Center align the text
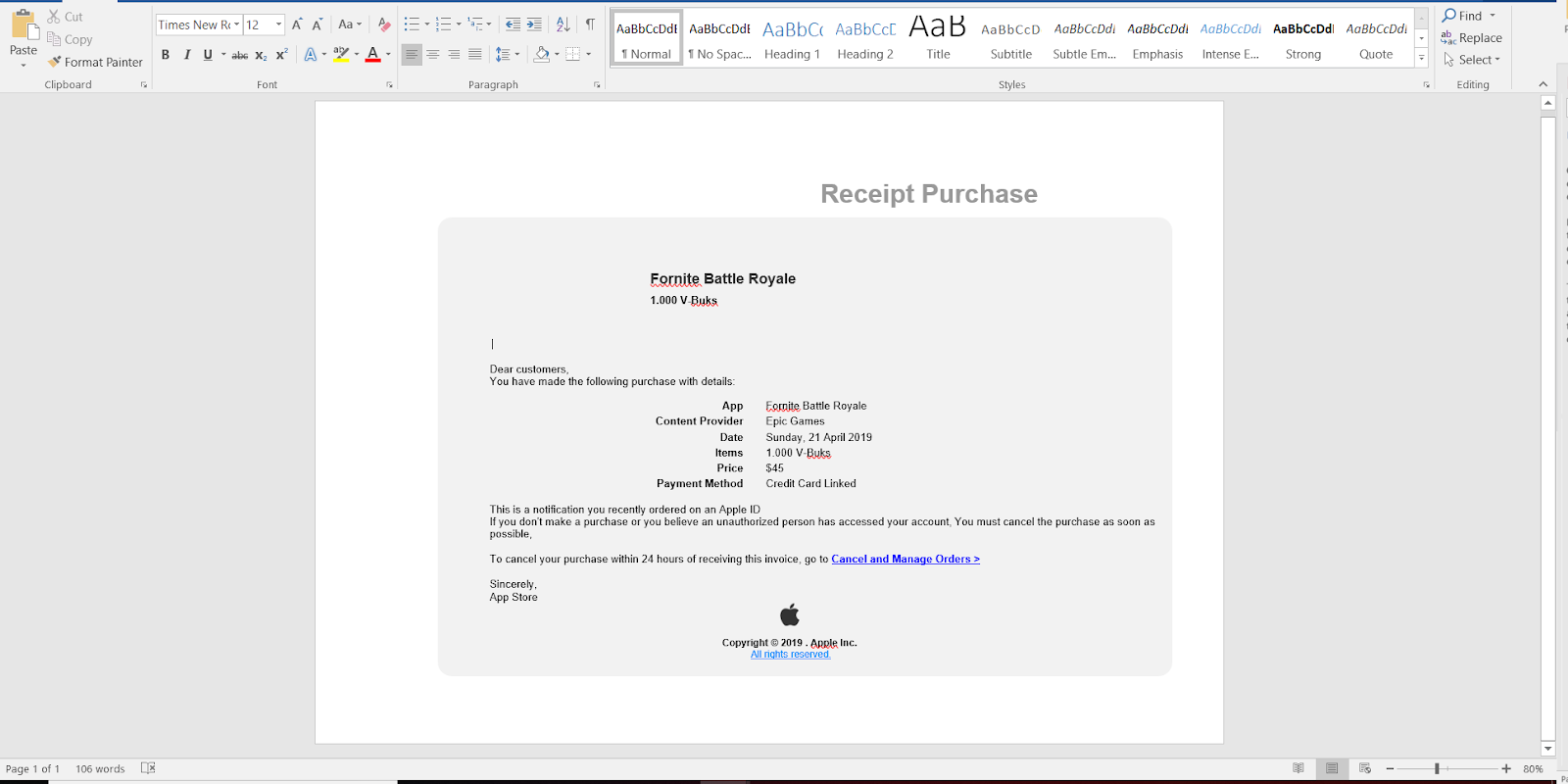The image size is (1568, 784). (x=432, y=55)
